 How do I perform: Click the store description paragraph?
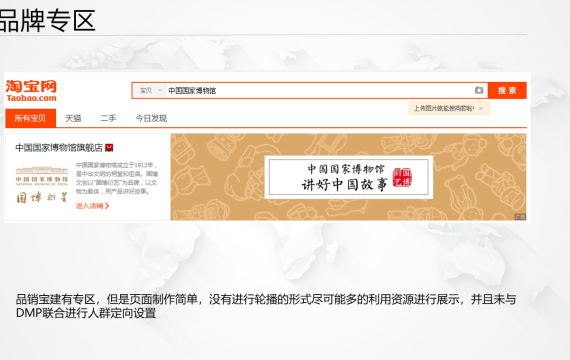117,178
